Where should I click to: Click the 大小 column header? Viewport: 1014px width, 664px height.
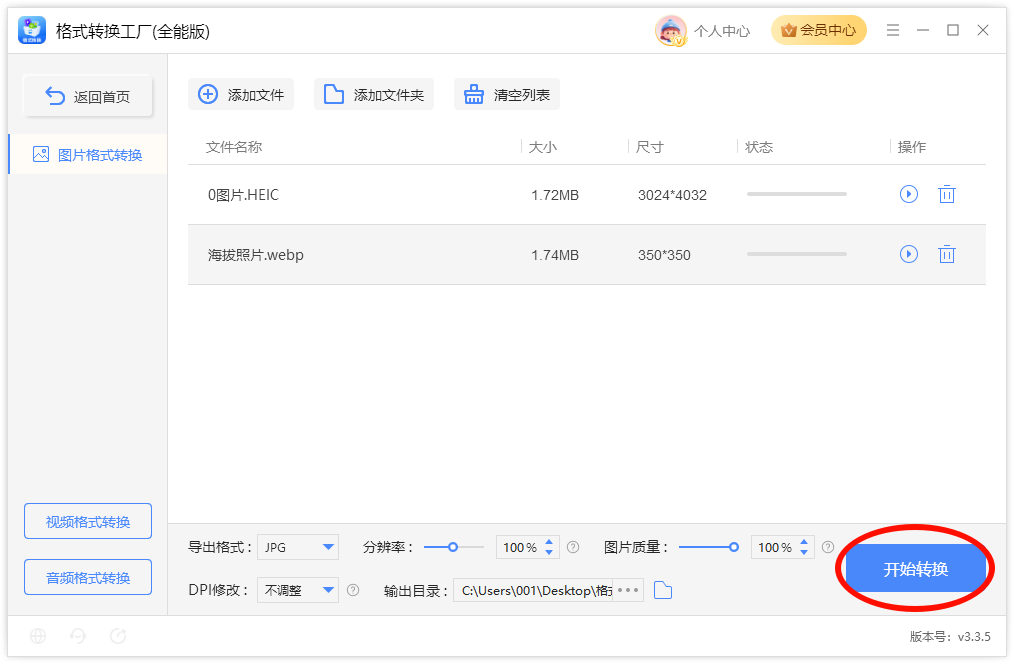click(x=543, y=147)
